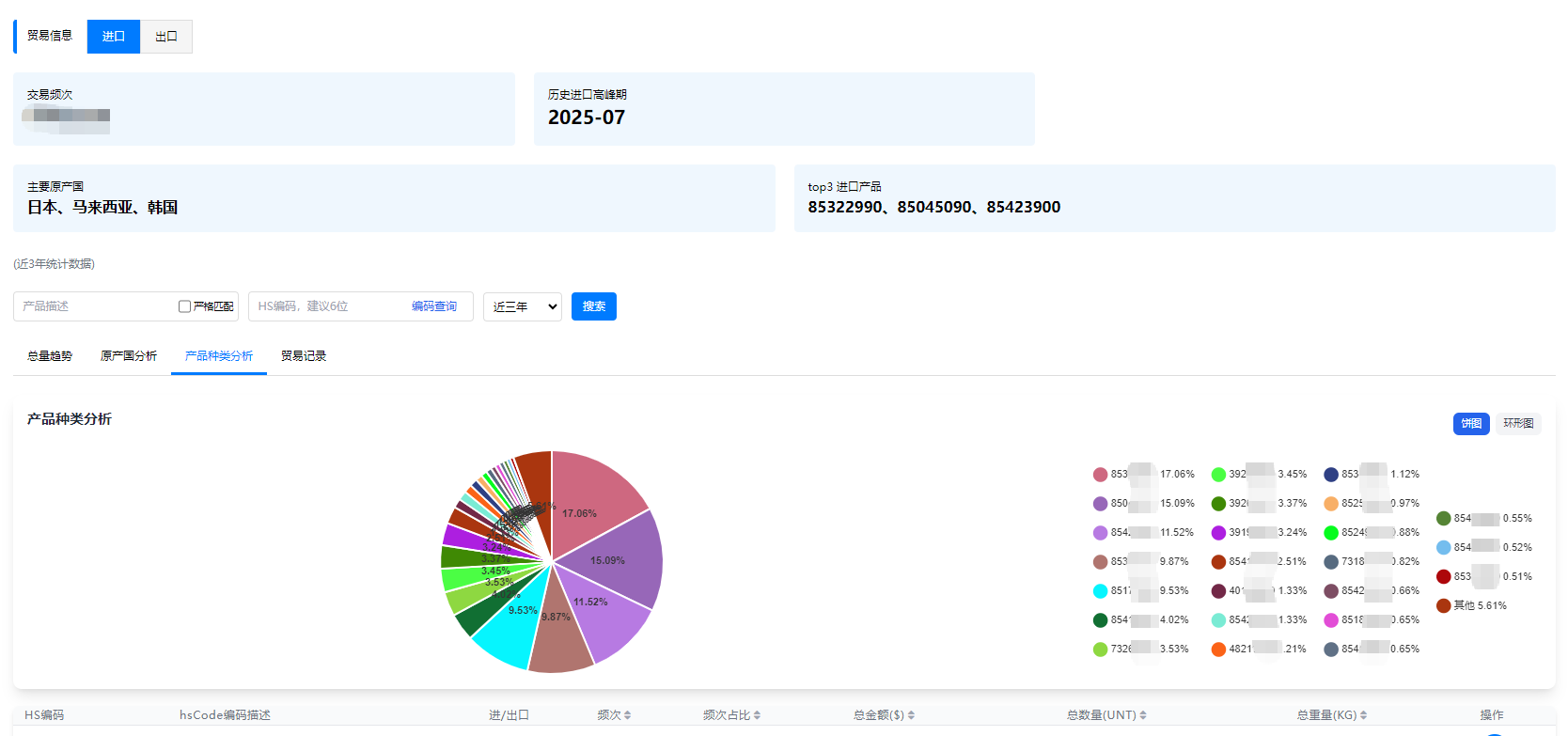Screen dimensions: 1568x736
Task: Sort by 频次 column sort icon
Action: (x=627, y=715)
